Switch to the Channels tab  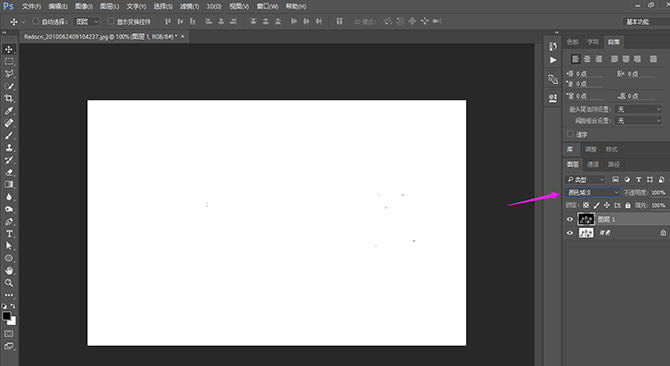[593, 164]
